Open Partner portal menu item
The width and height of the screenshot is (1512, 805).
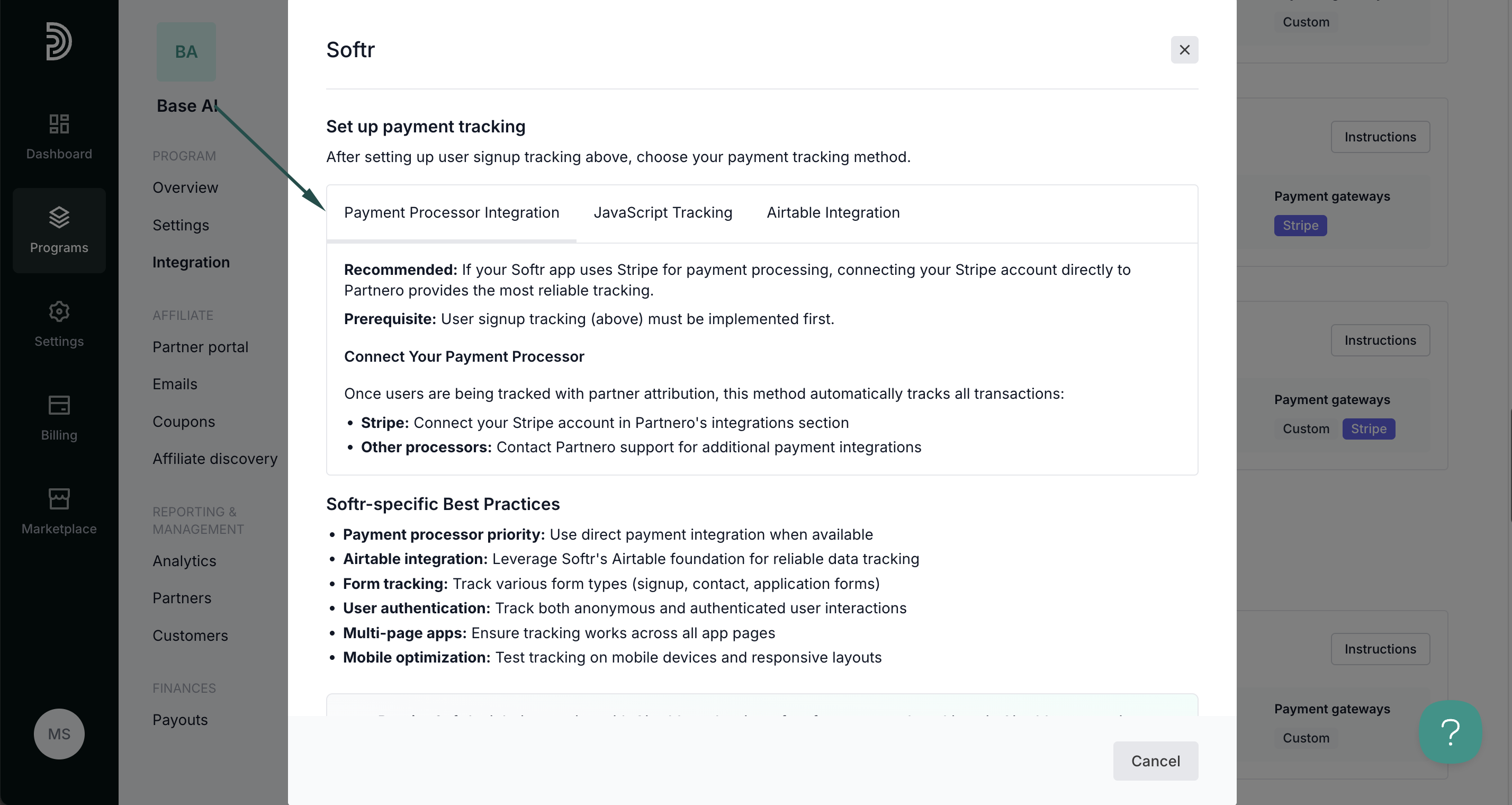pos(200,347)
